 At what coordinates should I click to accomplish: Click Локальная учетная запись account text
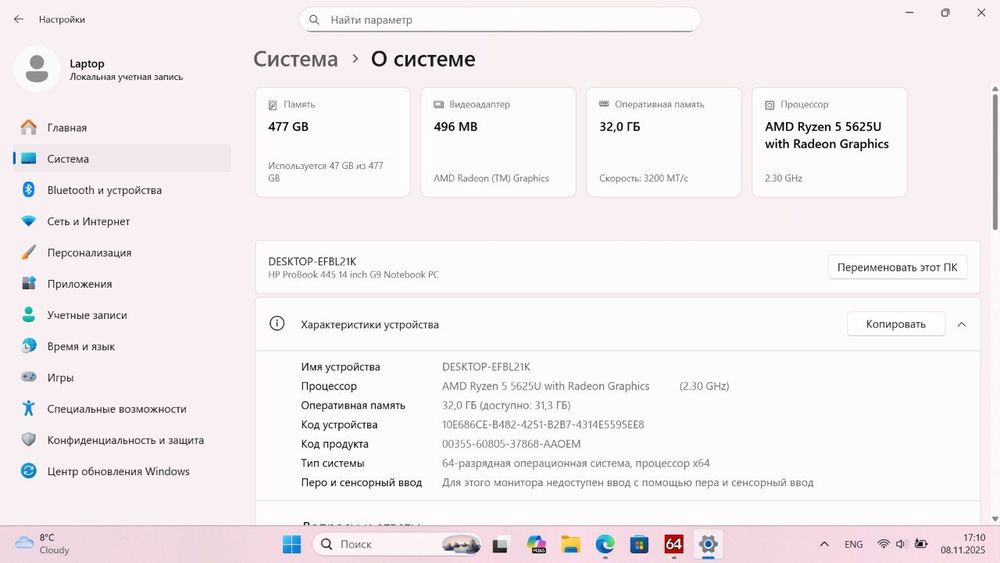[126, 77]
